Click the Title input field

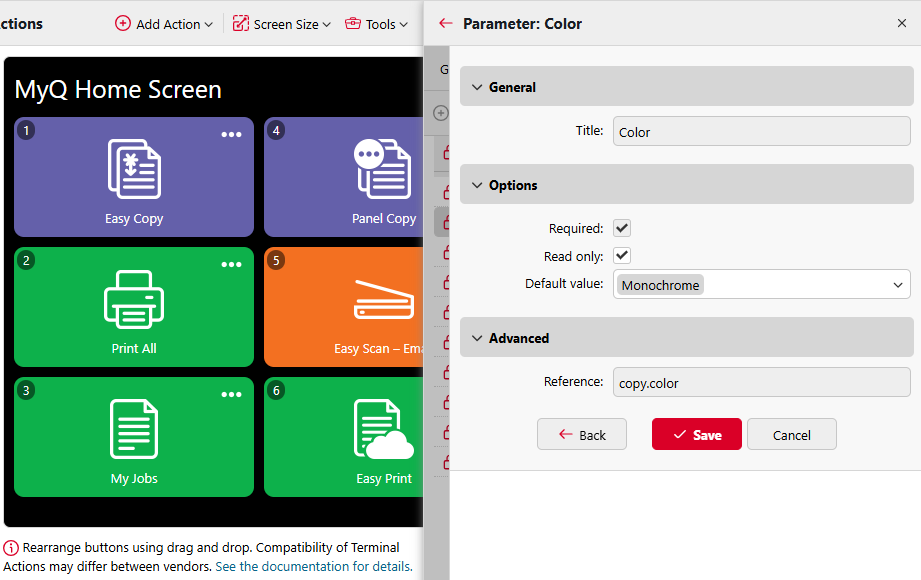tap(761, 132)
